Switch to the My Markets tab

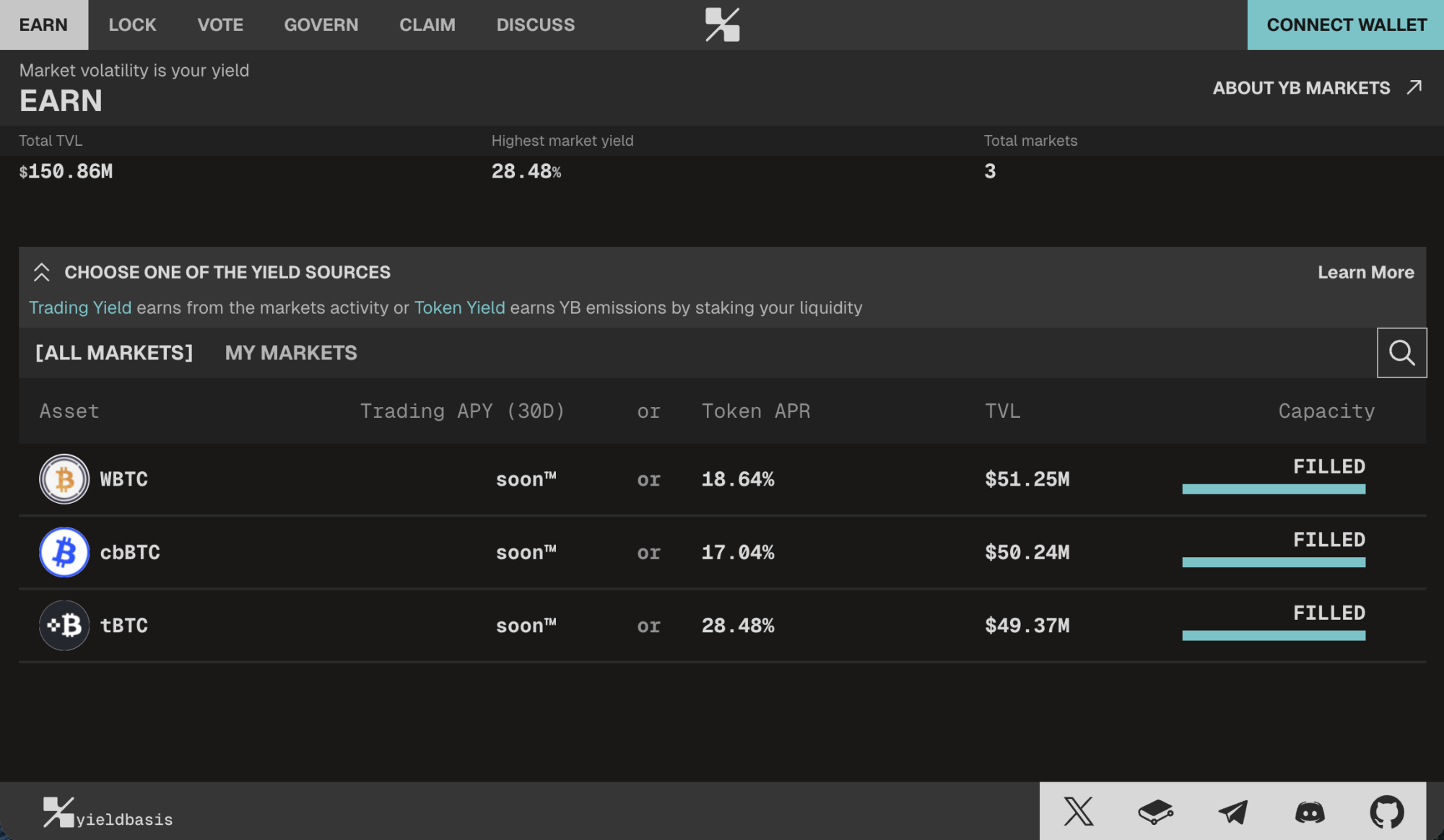coord(290,353)
